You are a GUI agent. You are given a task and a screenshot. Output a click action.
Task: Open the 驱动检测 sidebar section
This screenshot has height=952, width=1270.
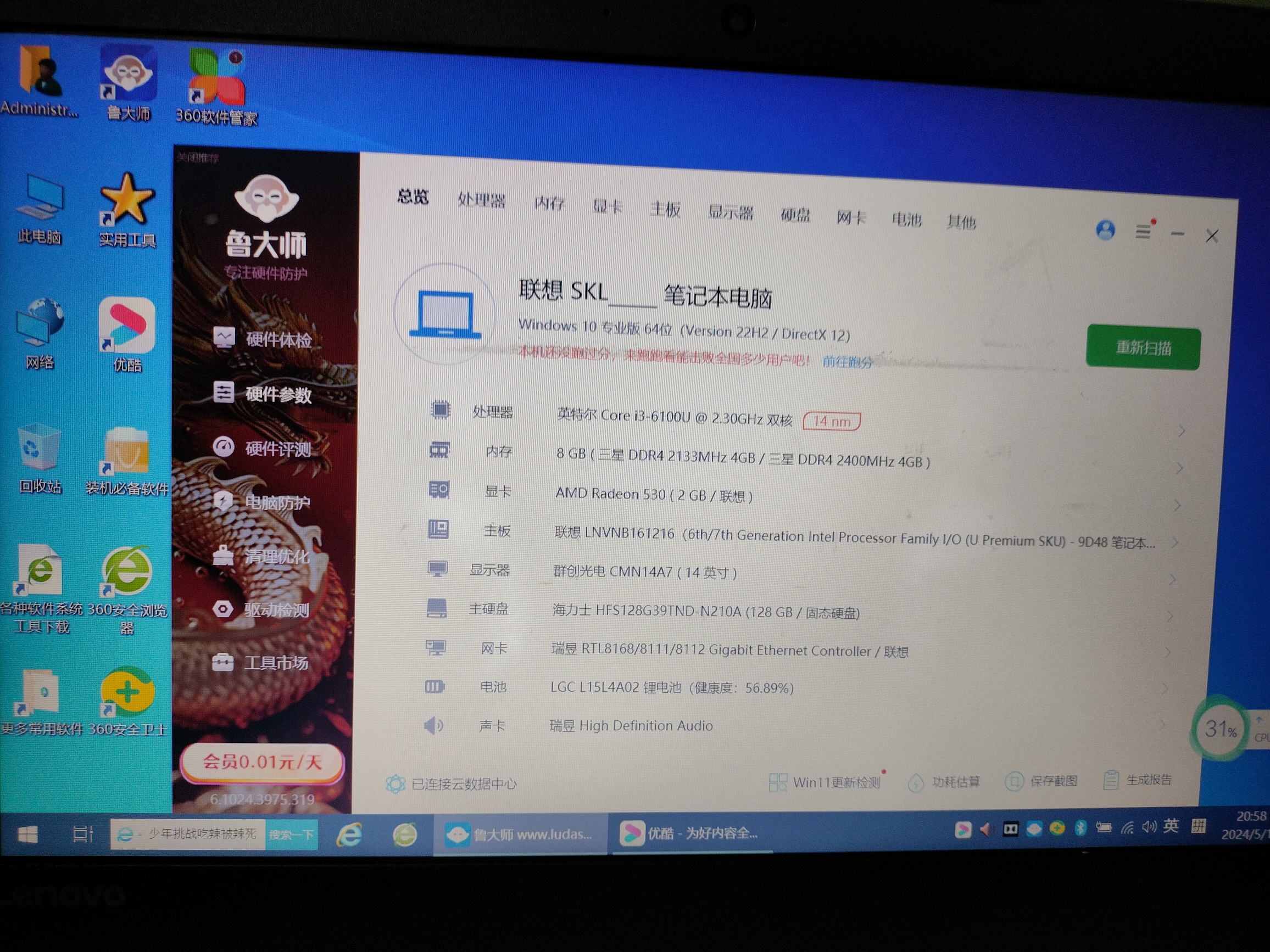(x=261, y=609)
